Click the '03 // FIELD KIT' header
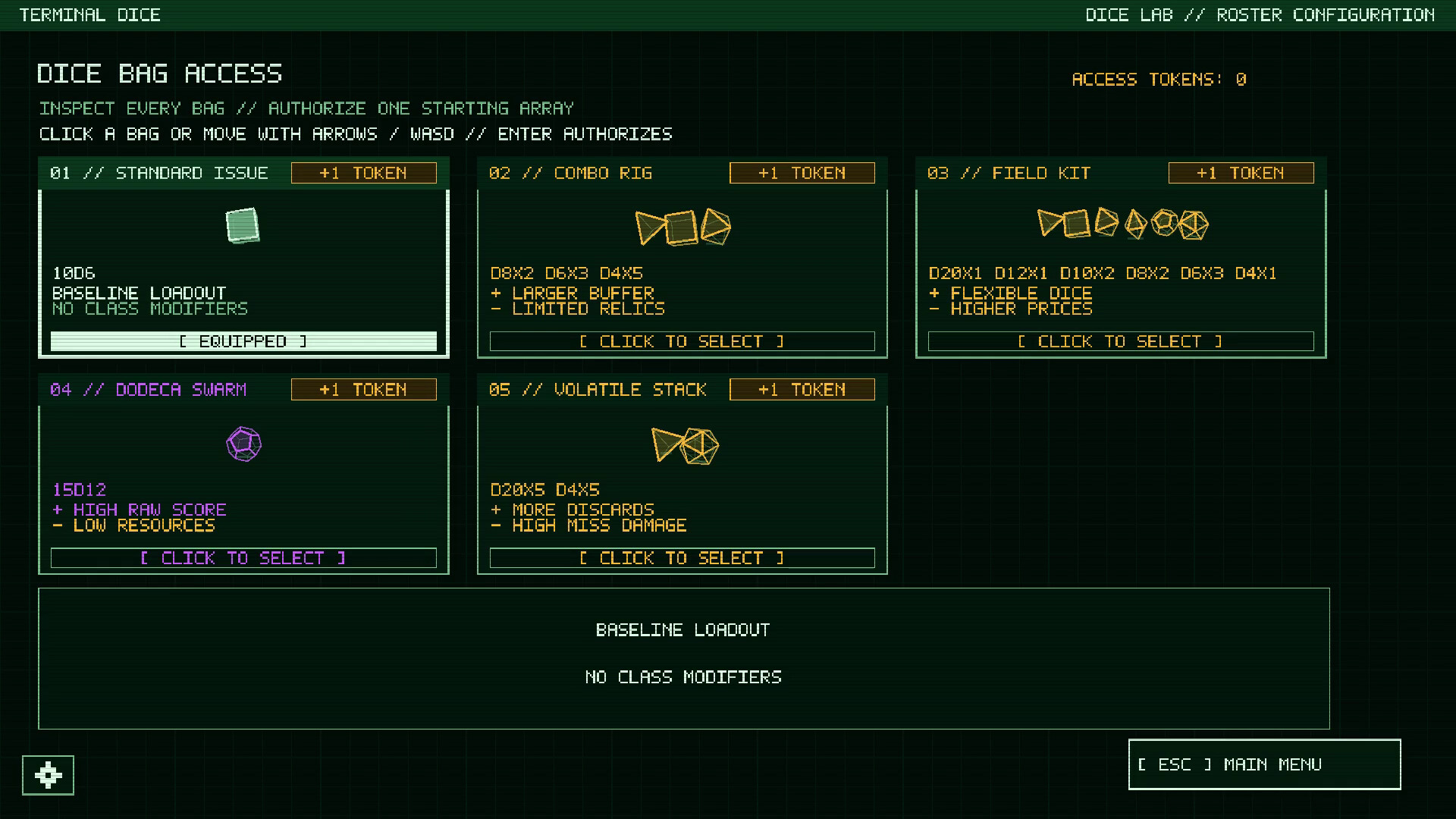This screenshot has height=819, width=1456. click(1009, 173)
